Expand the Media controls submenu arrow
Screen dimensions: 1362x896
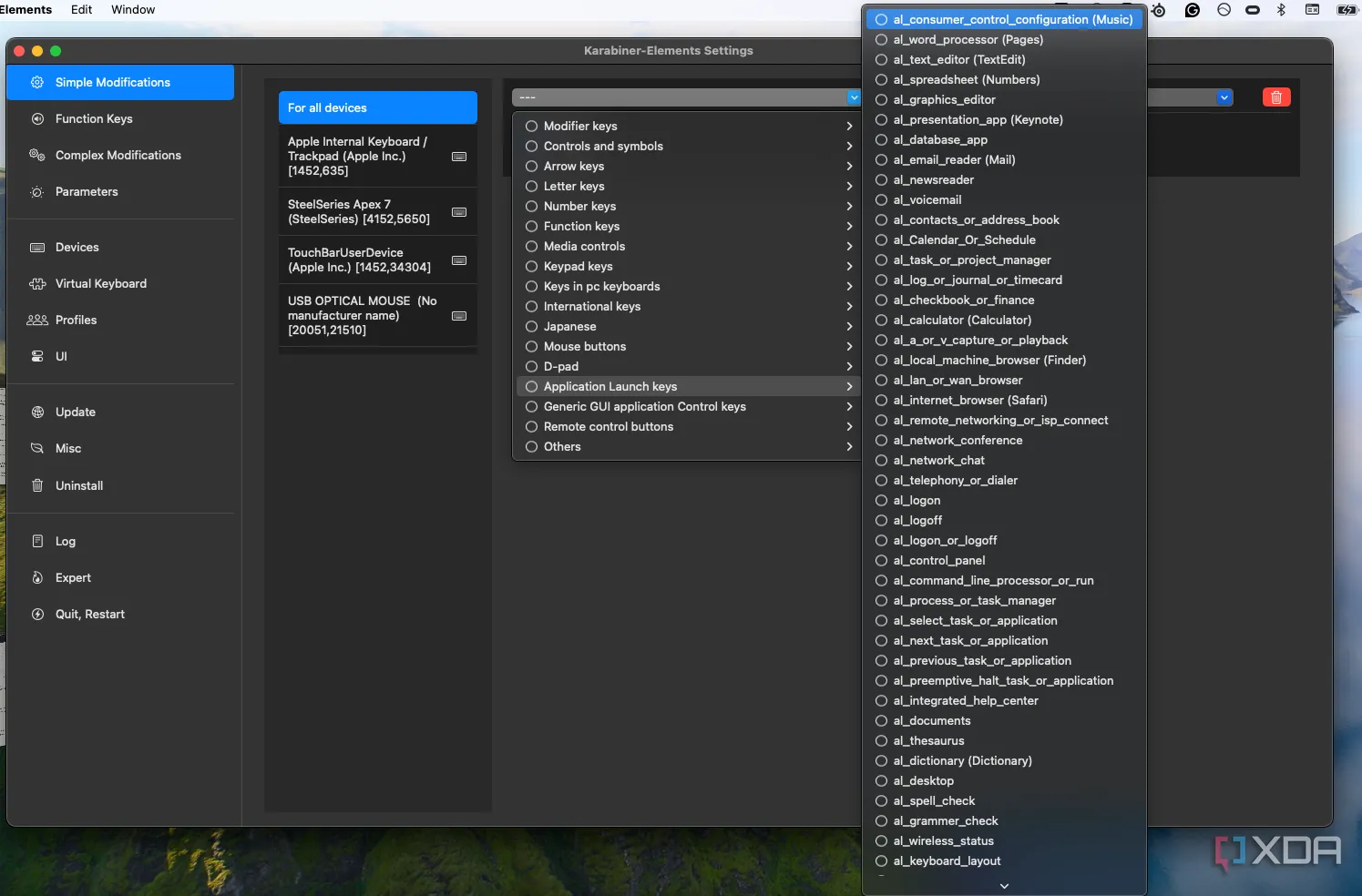click(849, 246)
